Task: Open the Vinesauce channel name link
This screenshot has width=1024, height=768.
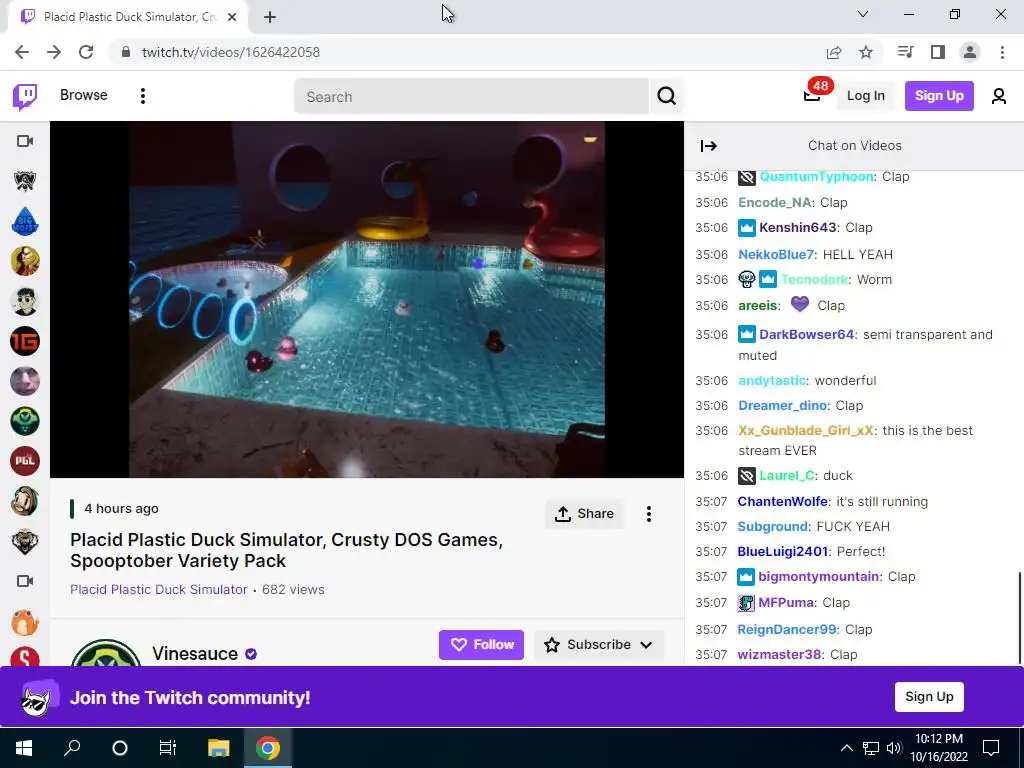Action: pyautogui.click(x=195, y=654)
